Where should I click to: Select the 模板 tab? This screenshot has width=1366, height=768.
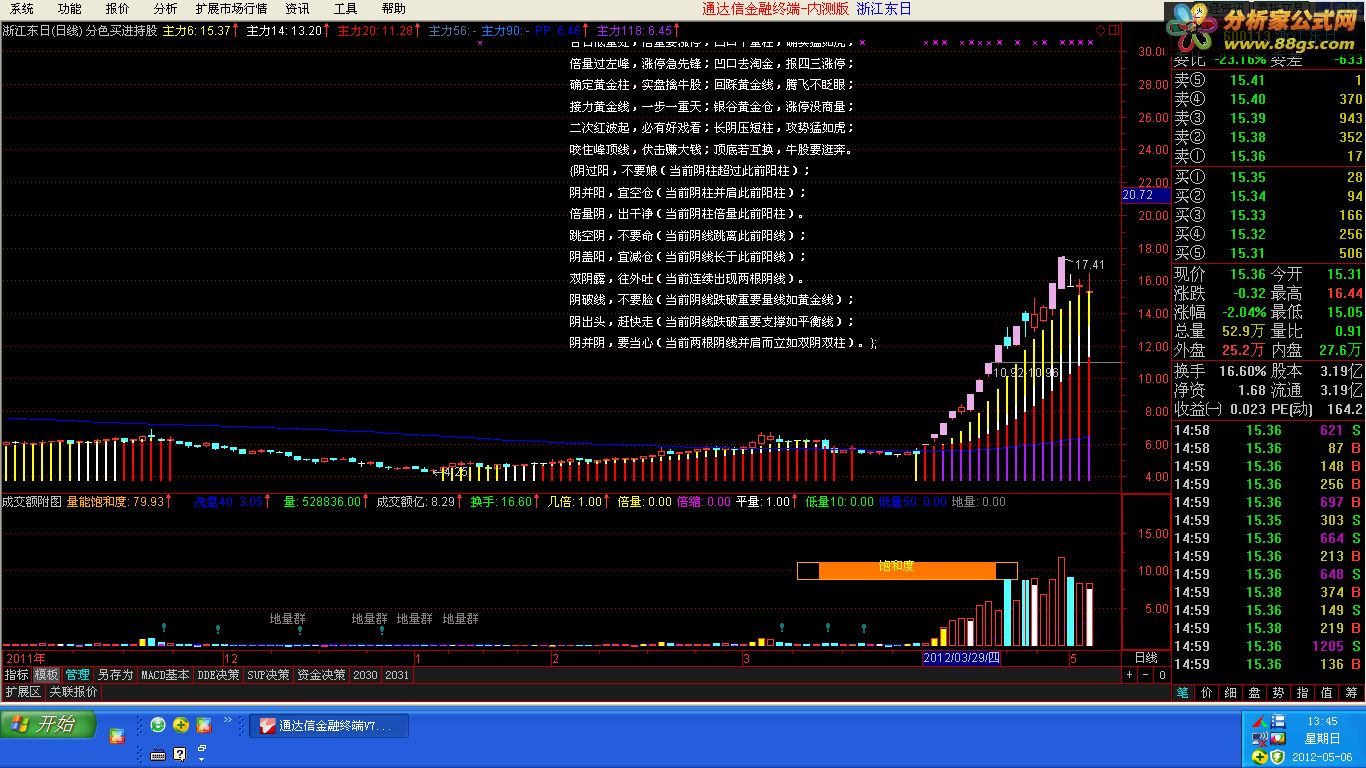pos(46,675)
